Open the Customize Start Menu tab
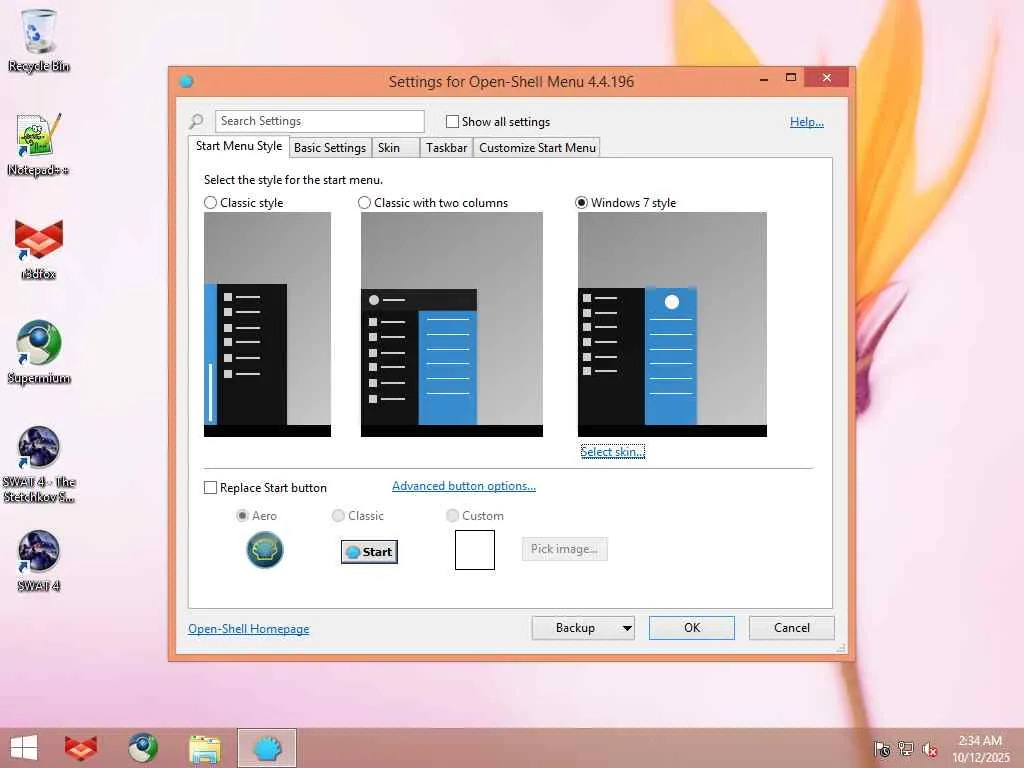This screenshot has width=1024, height=768. (537, 148)
